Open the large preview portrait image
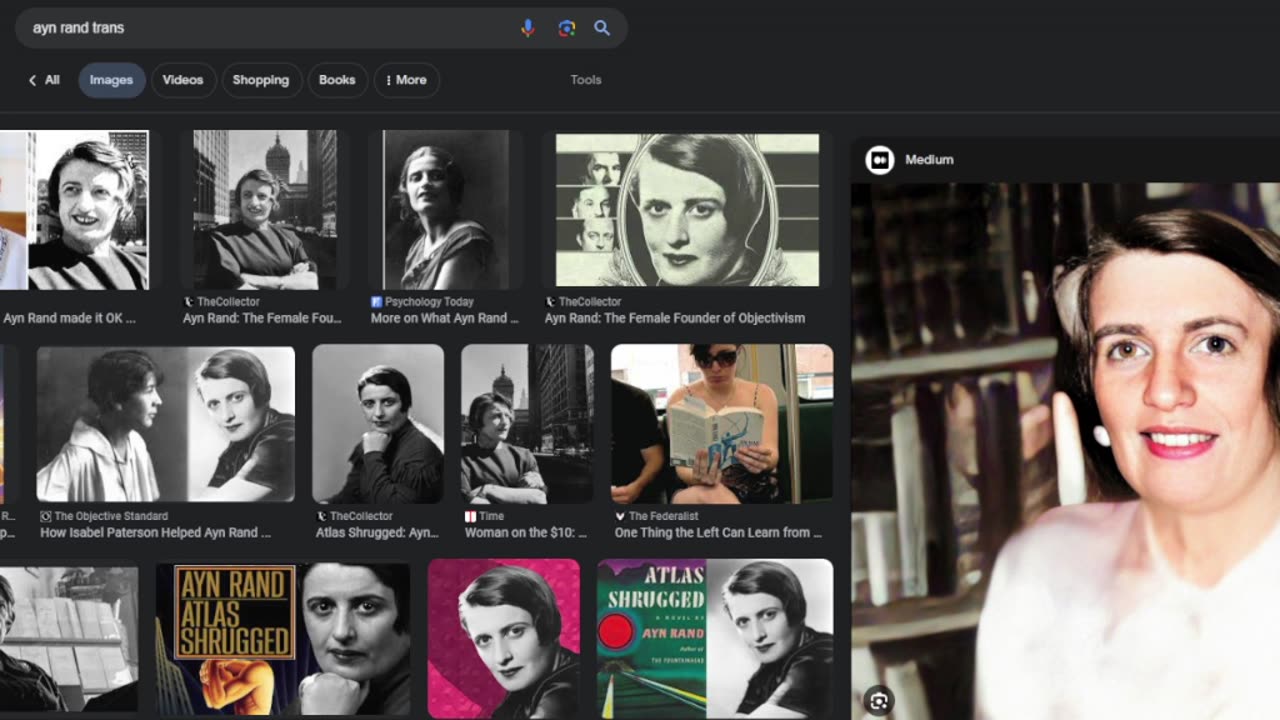The width and height of the screenshot is (1280, 720). (1065, 450)
